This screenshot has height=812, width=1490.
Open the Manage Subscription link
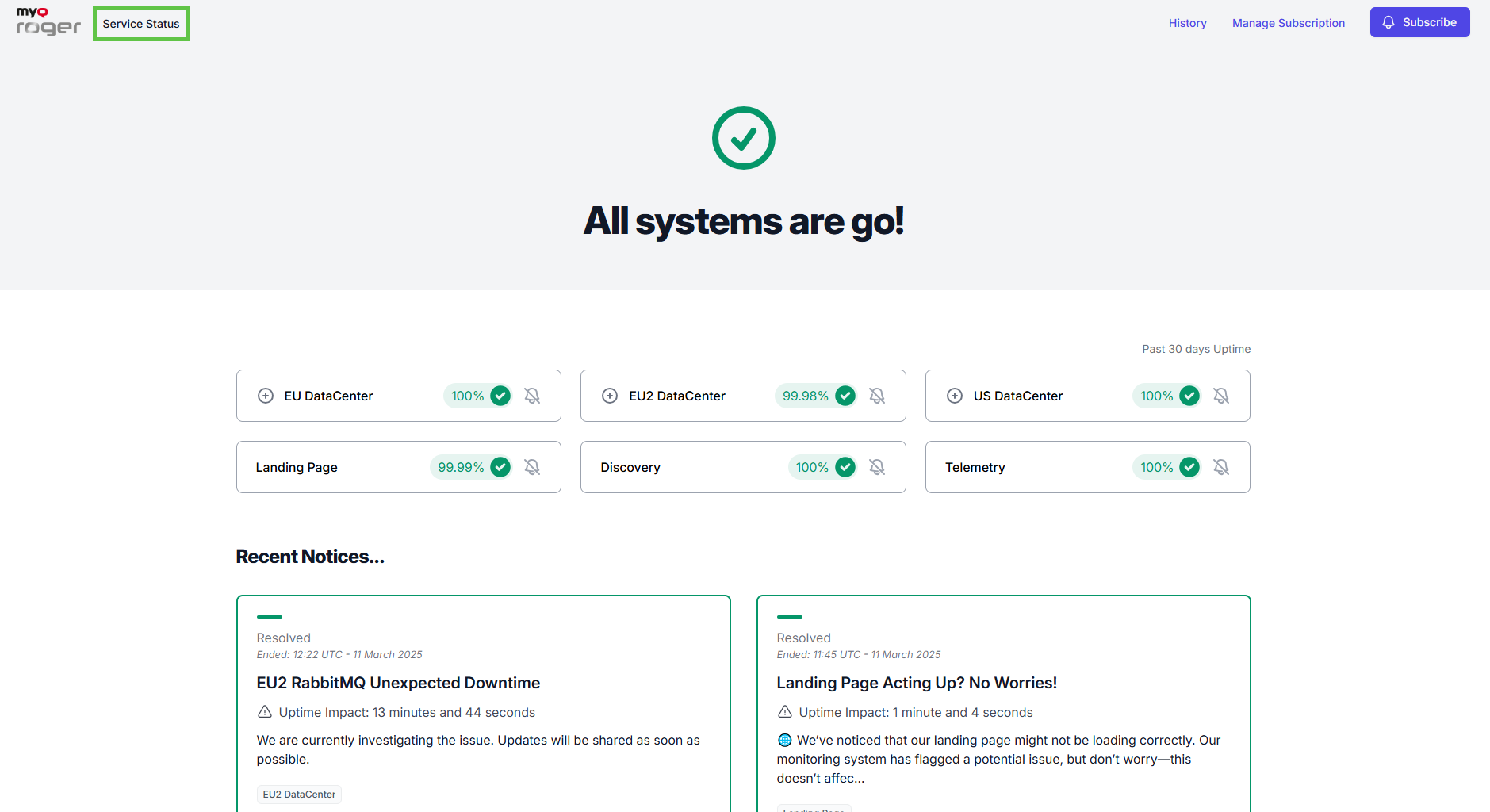click(x=1288, y=23)
